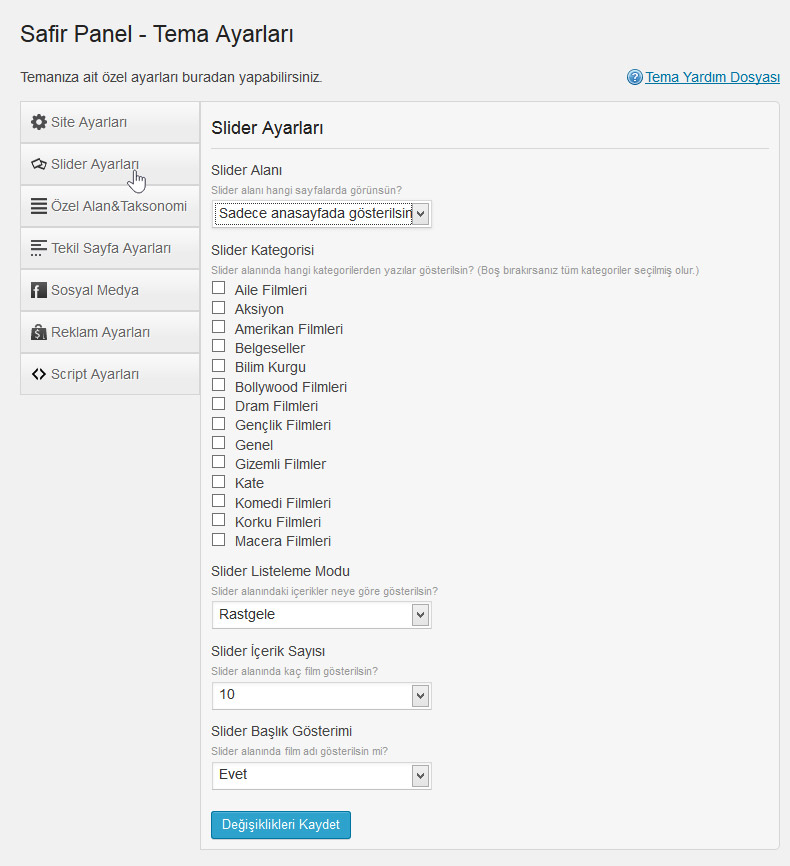Open the Slider İçerik Sayısı dropdown showing 10
This screenshot has height=866, width=790.
tap(322, 695)
